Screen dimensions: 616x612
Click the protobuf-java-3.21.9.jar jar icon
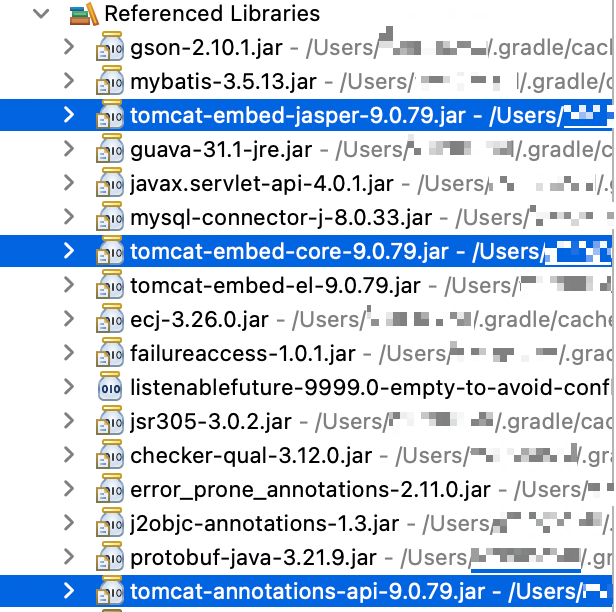[110, 556]
